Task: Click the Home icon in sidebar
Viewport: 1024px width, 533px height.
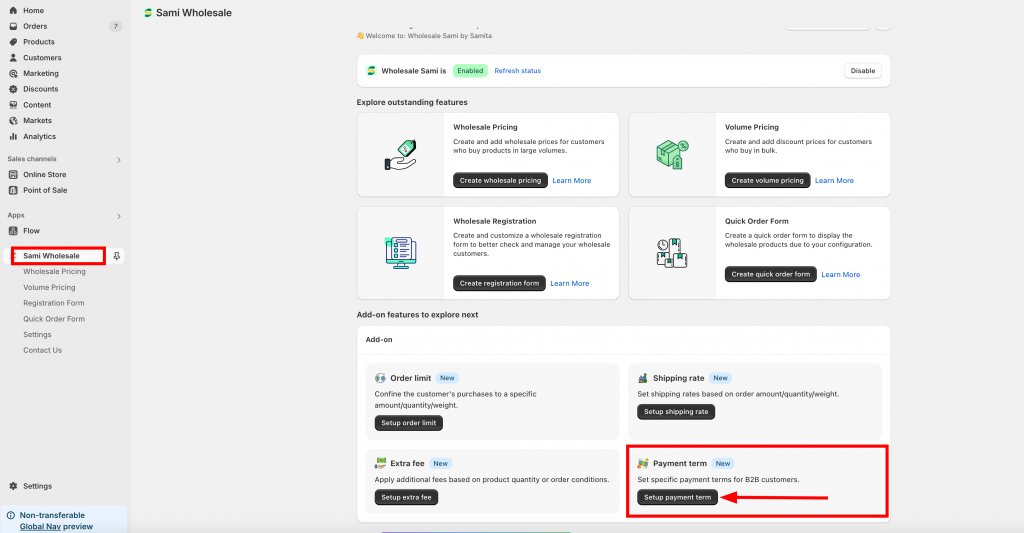Action: point(13,10)
